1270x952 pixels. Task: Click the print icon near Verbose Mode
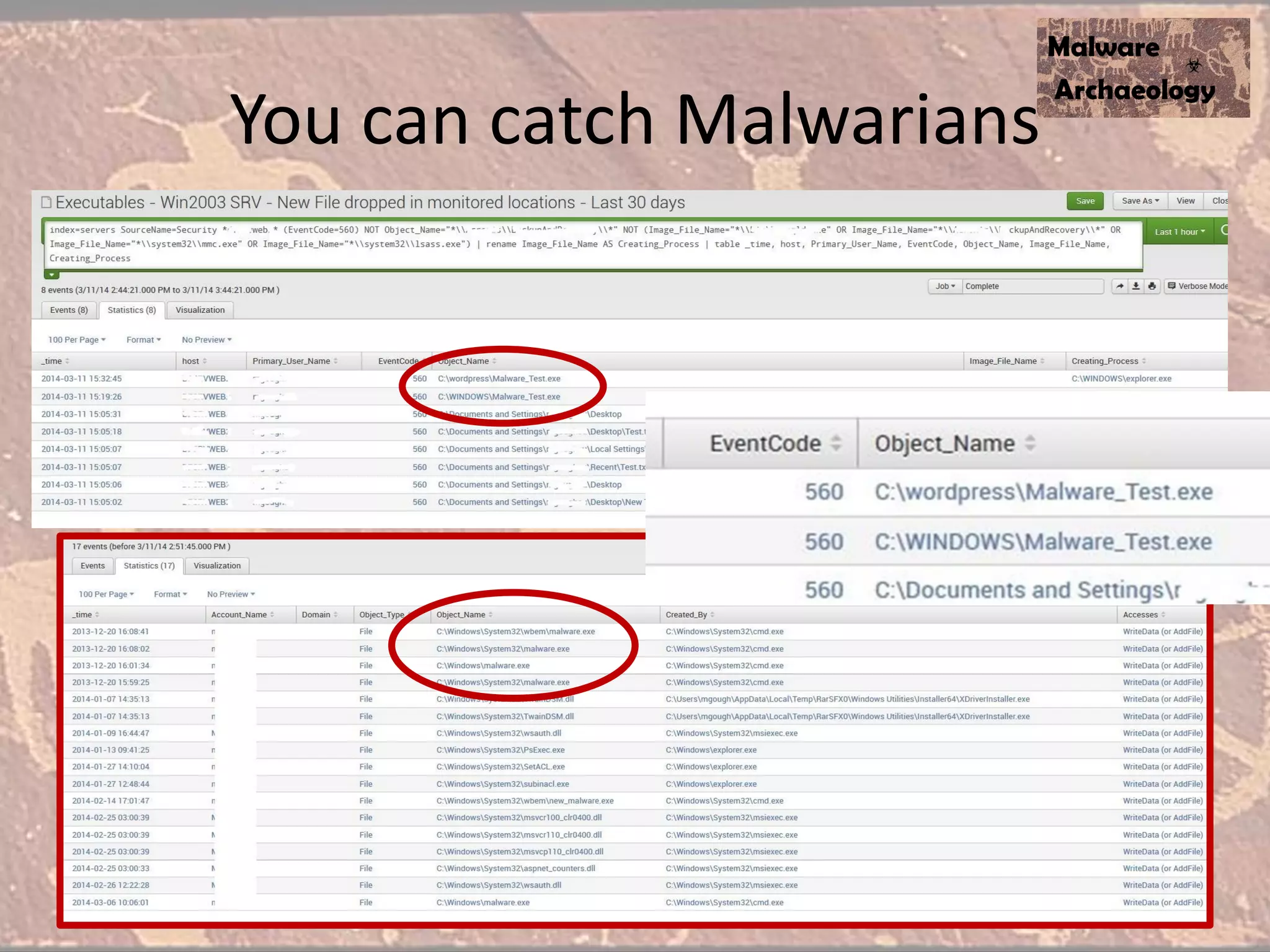(x=1152, y=286)
